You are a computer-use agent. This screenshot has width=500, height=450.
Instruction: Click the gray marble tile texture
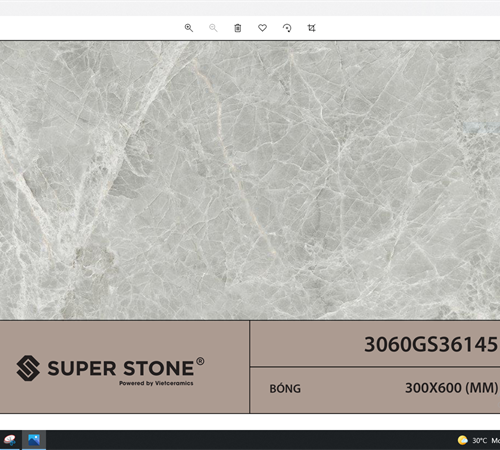pyautogui.click(x=250, y=180)
